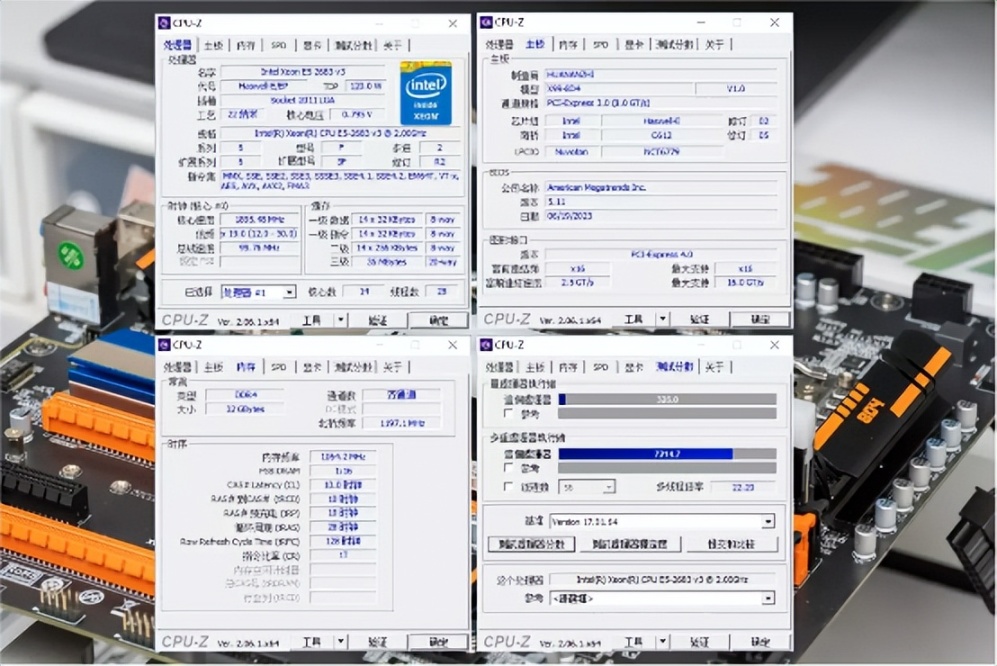Click the CPU-Z title icon in the benchmark window
Image resolution: width=997 pixels, height=666 pixels.
point(486,345)
